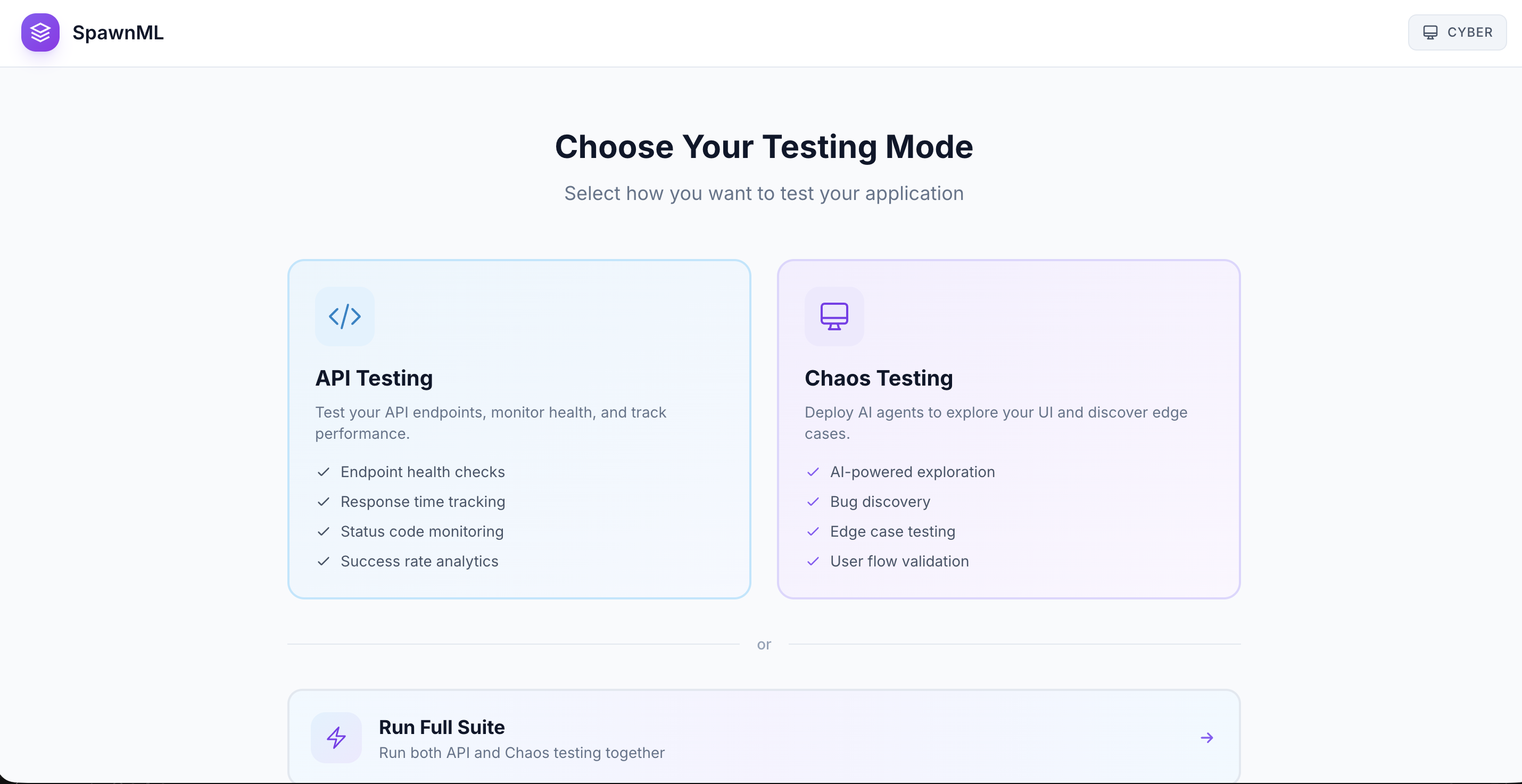The image size is (1522, 784).
Task: Click the Choose Your Testing Mode heading
Action: [763, 147]
